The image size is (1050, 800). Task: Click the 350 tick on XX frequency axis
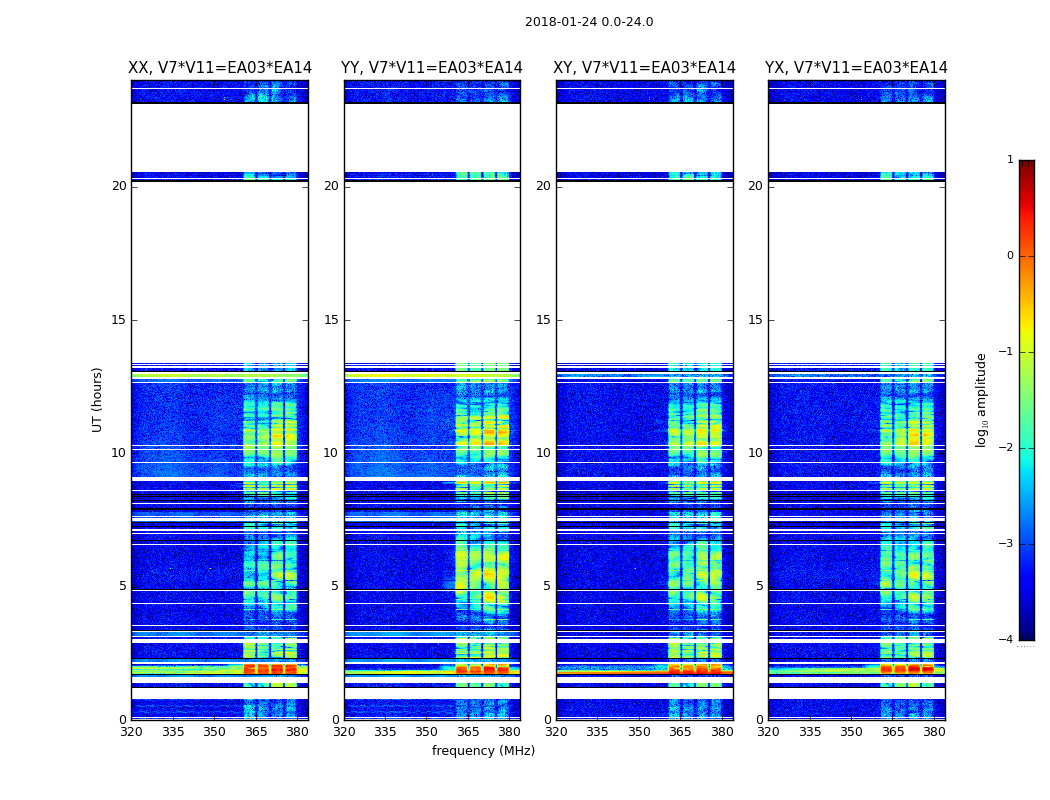coord(214,732)
